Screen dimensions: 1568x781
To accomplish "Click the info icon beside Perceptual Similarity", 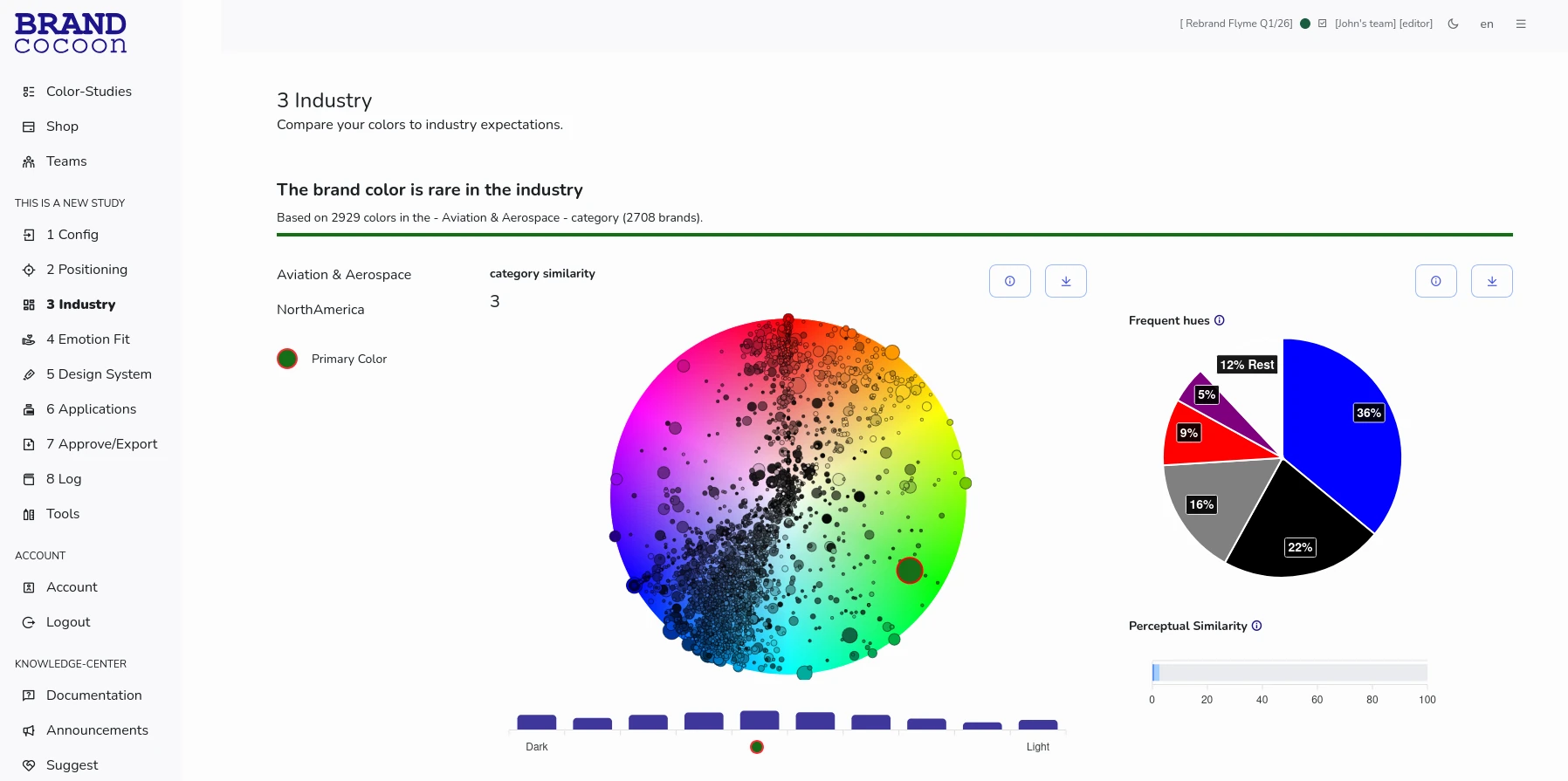I will 1257,626.
